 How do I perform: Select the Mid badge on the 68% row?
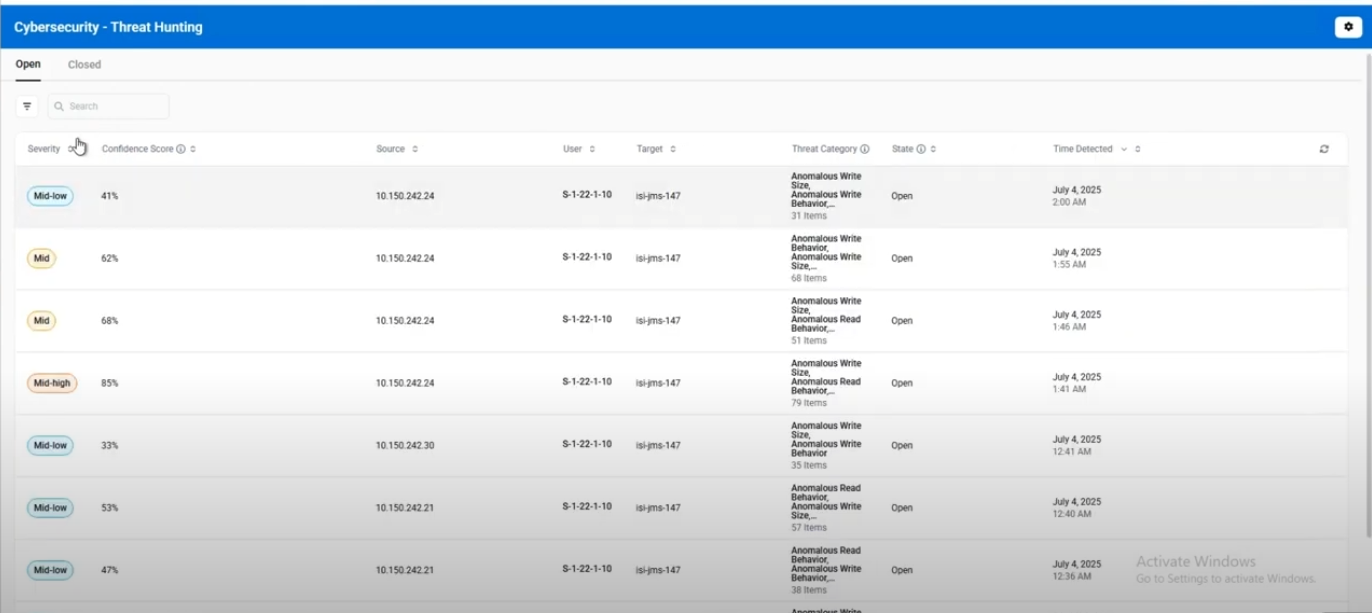pos(41,321)
